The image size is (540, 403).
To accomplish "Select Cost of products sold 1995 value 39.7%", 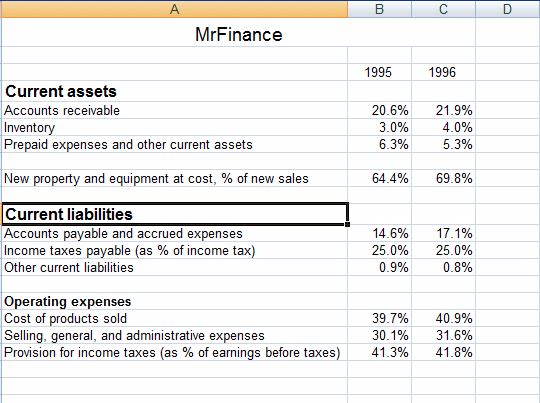I will 380,318.
